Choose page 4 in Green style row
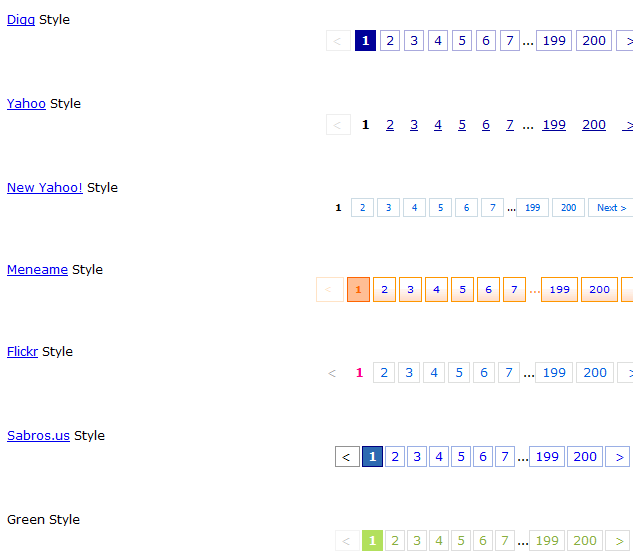The image size is (633, 560). [439, 541]
